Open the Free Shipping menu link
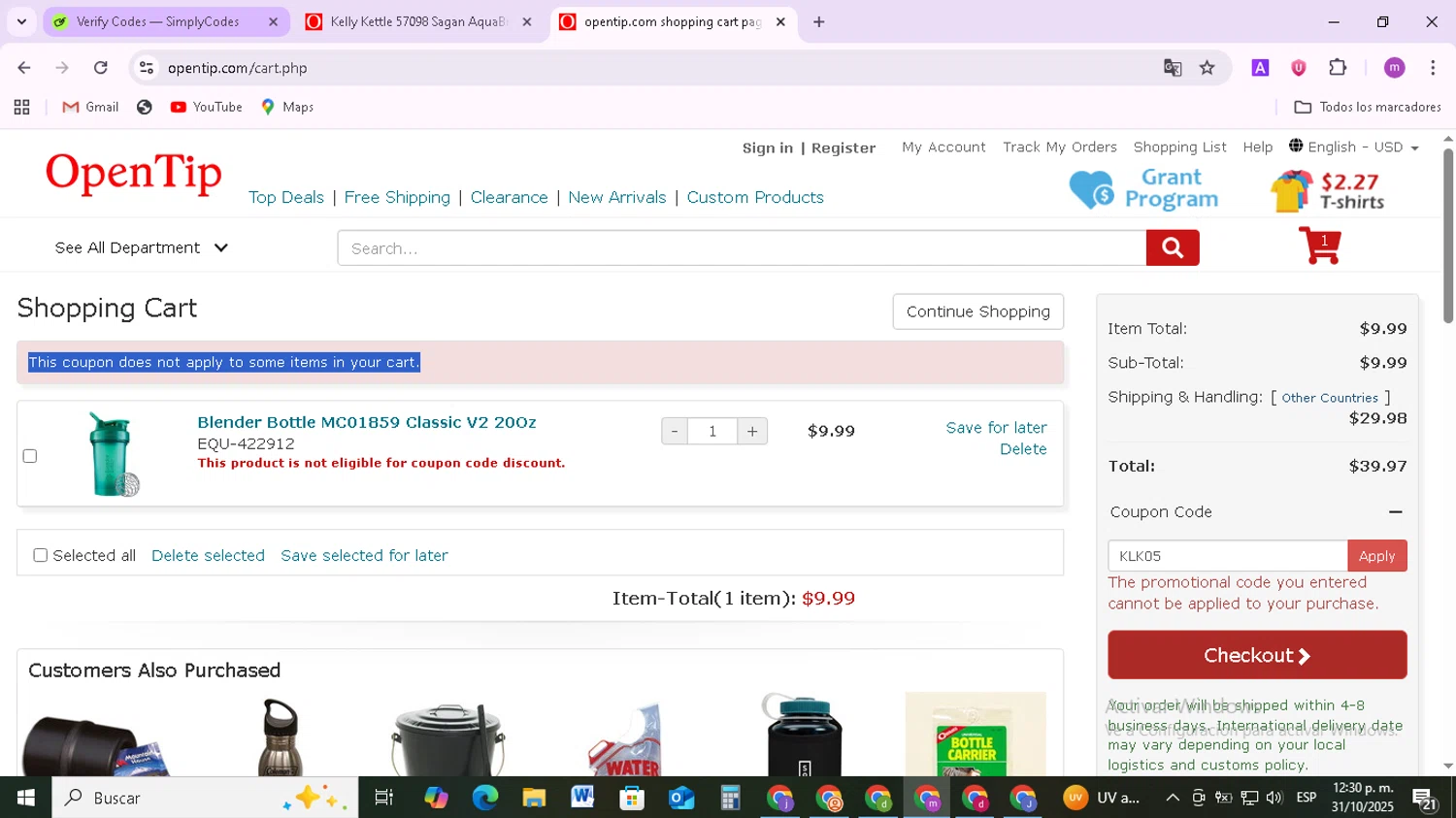Screen dimensions: 1456x818 coord(397,197)
